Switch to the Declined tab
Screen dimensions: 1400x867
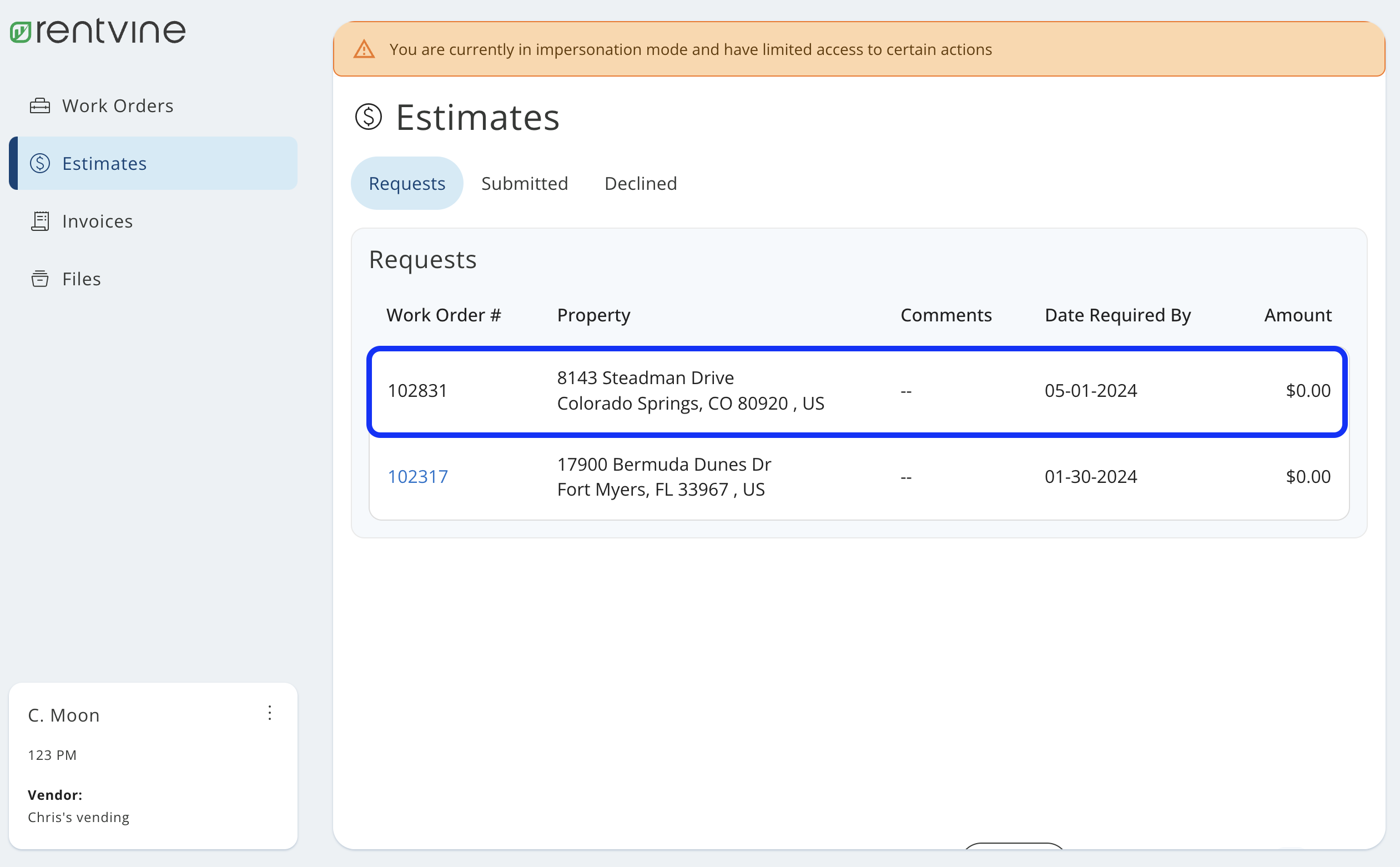click(641, 184)
